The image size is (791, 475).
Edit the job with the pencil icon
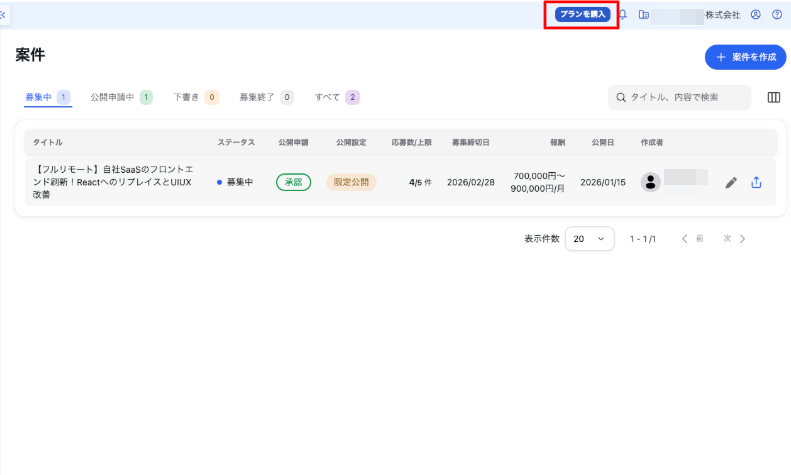pos(730,183)
